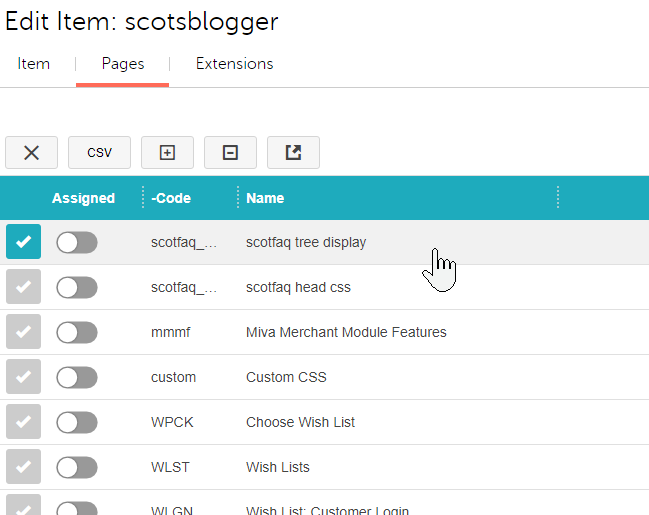The width and height of the screenshot is (649, 515).
Task: Export the list with the CSV button
Action: click(99, 152)
